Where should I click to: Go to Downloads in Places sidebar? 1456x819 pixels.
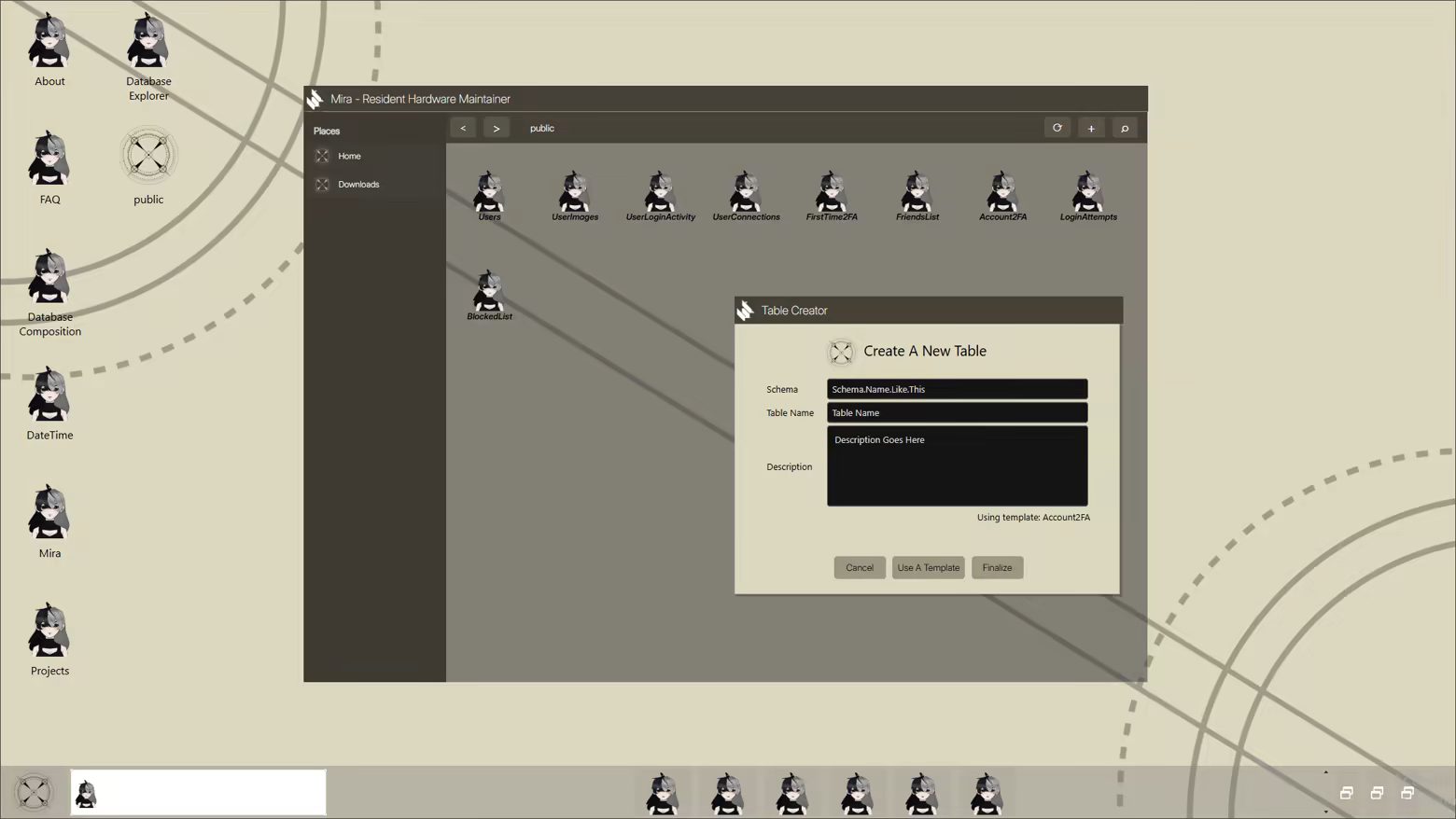coord(358,185)
